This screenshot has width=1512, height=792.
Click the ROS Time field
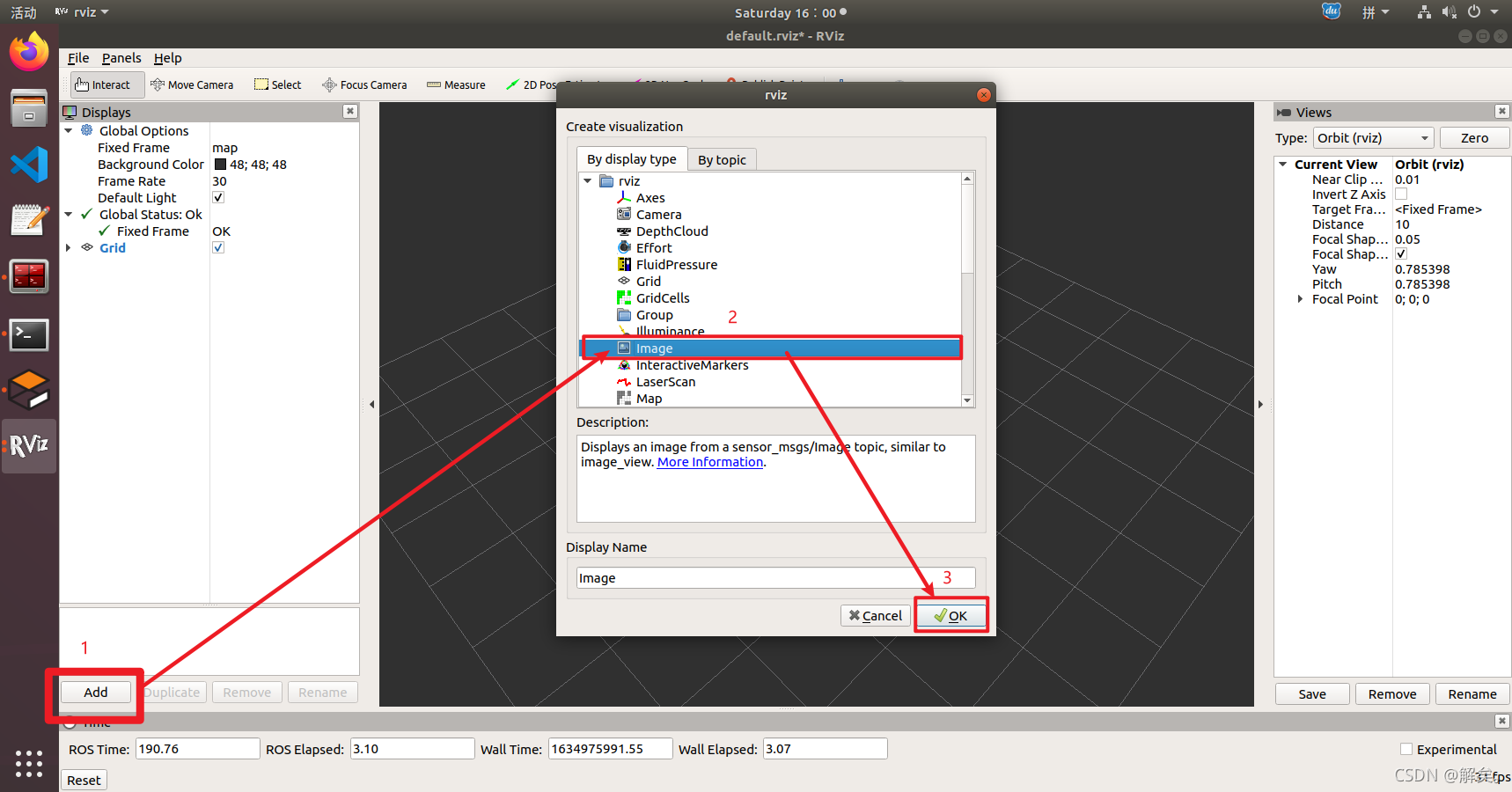pos(198,749)
